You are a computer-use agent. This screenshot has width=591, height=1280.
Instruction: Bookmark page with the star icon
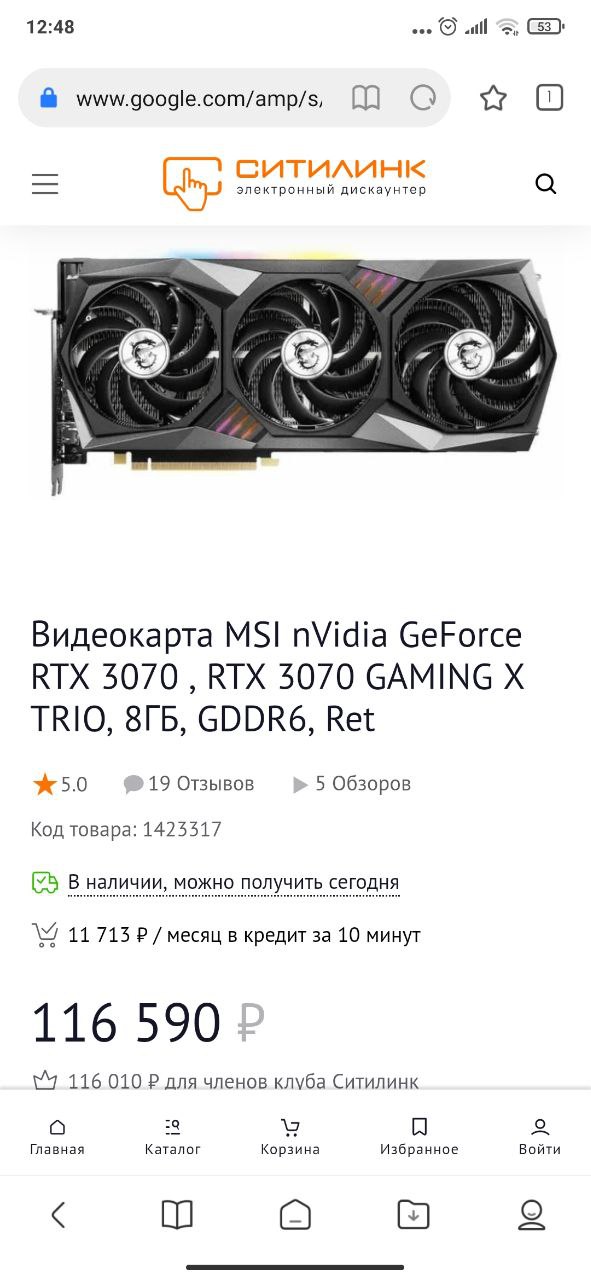click(x=493, y=98)
